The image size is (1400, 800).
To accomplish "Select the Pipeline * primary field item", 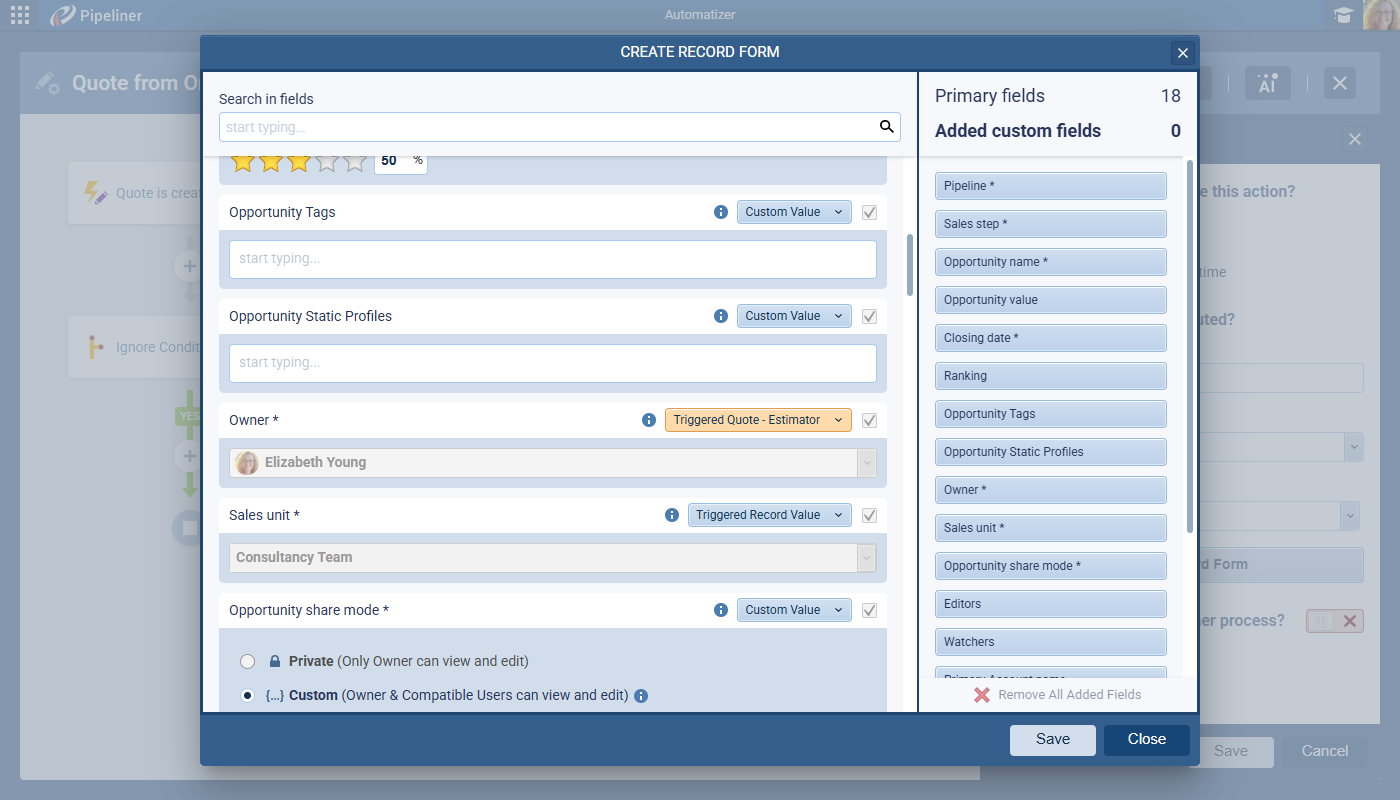I will pos(1050,186).
